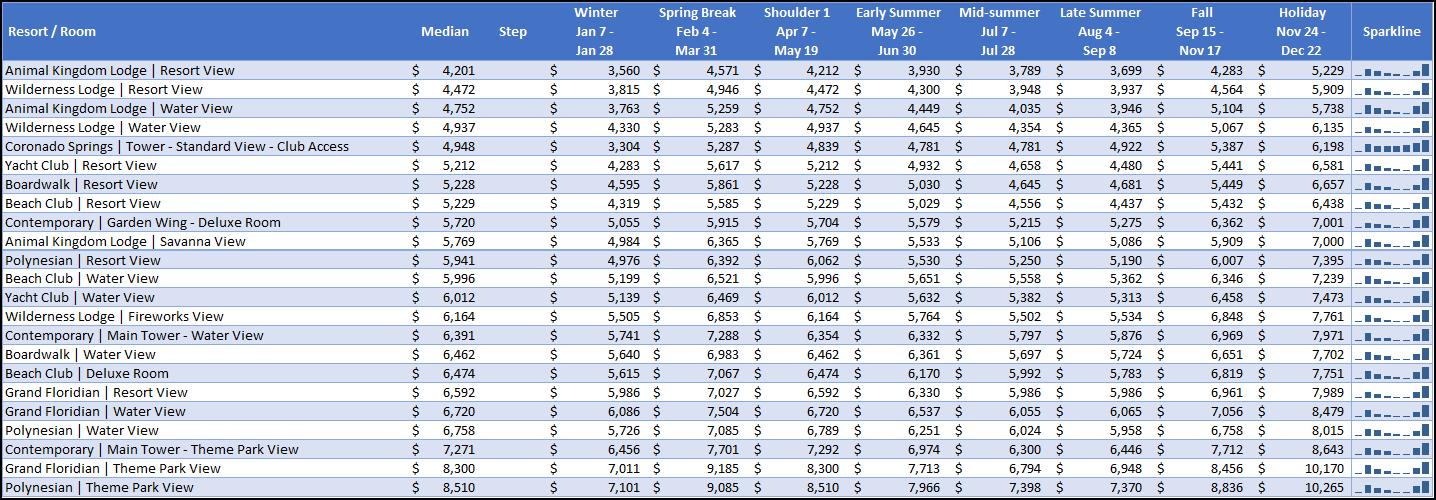Click Winter value 3,560
The image size is (1436, 500).
(622, 70)
